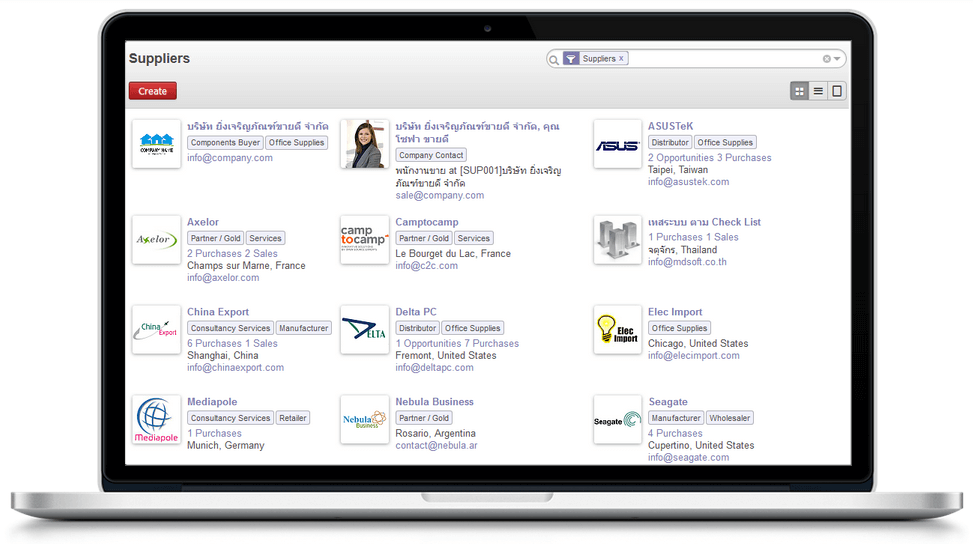973x544 pixels.
Task: Open the Axelor logo thumbnail
Action: [156, 240]
